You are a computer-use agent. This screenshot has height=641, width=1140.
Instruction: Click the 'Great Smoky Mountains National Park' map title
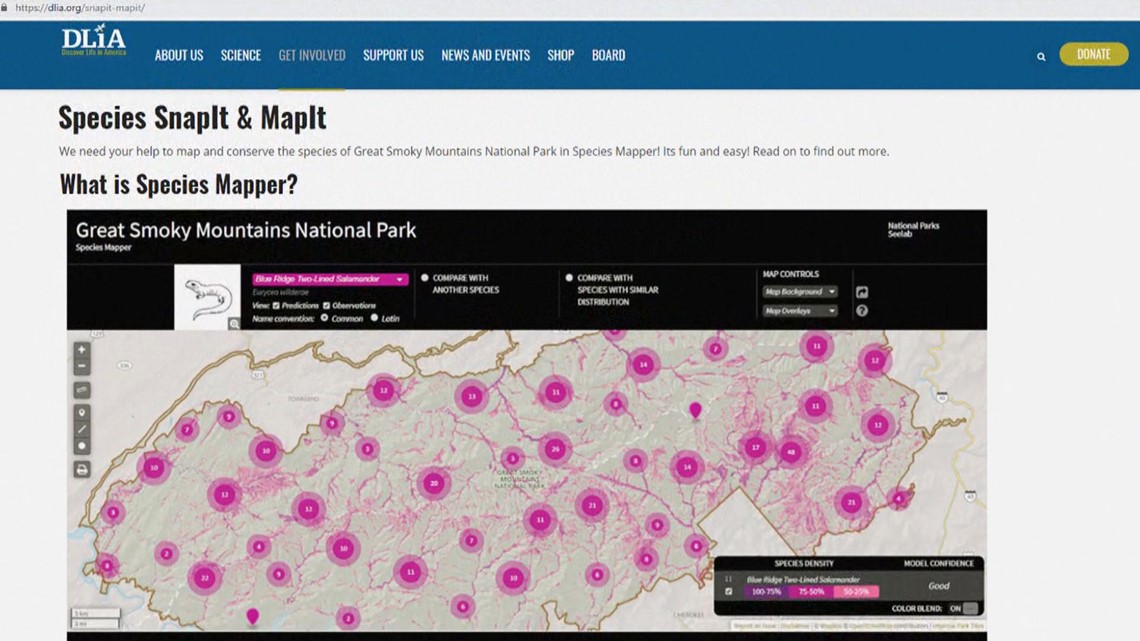tap(246, 230)
